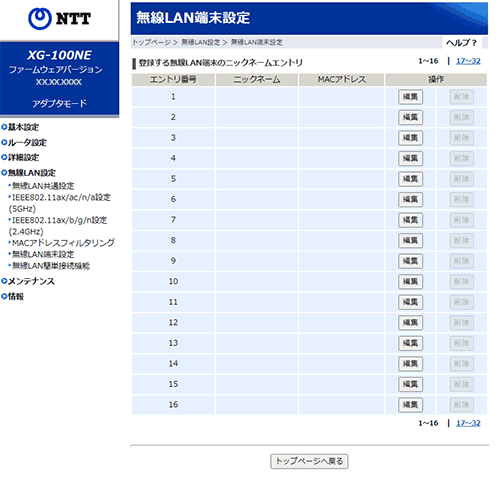500x478 pixels.
Task: Click 編集 button for entry 1
Action: 410,97
